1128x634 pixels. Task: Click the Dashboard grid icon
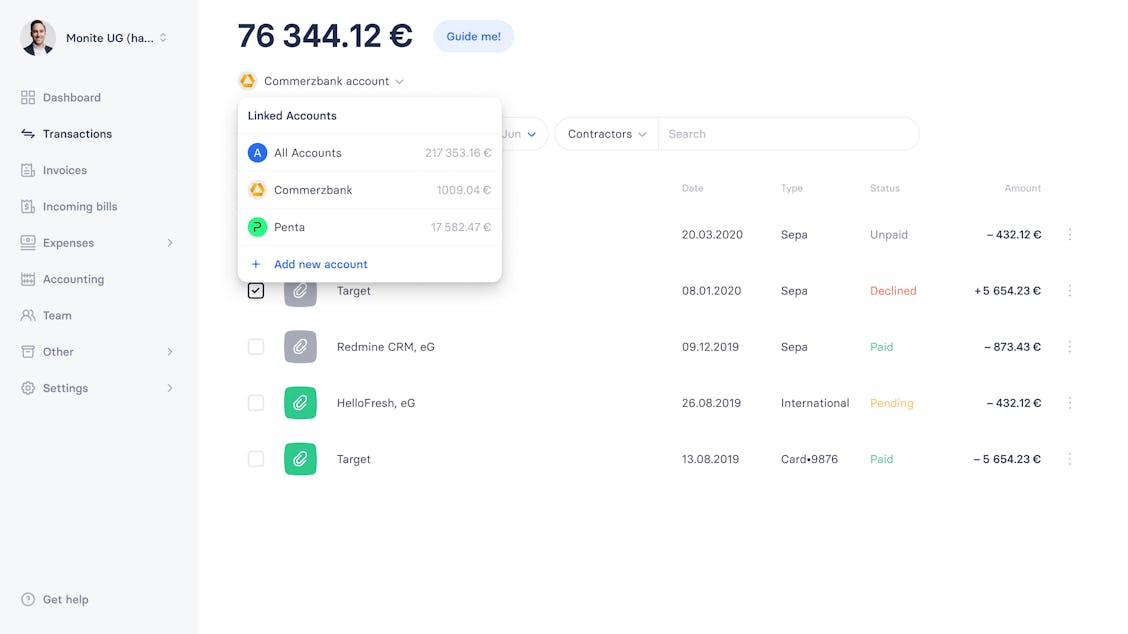[x=28, y=97]
